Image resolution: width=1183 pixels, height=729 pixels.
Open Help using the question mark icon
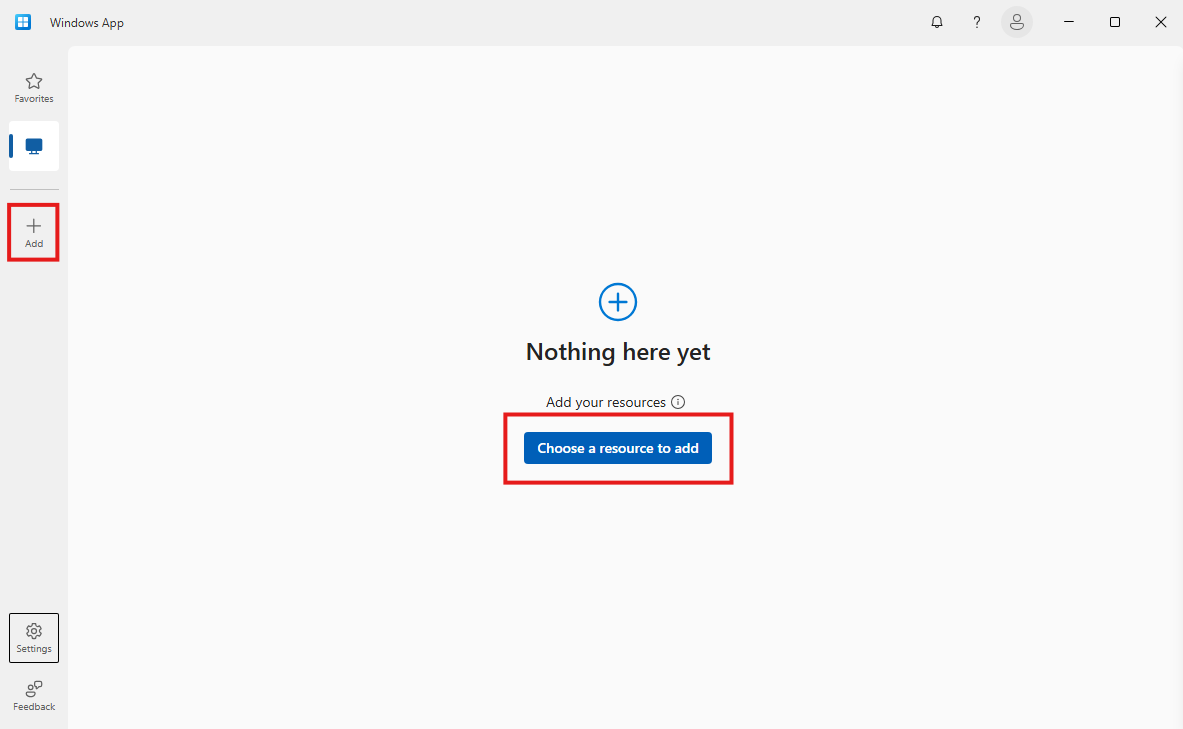976,21
